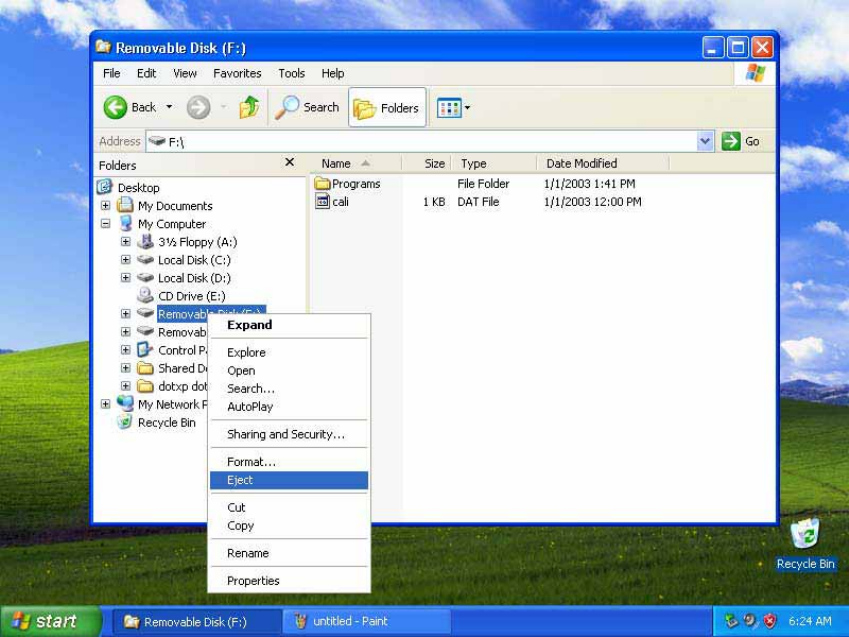Image resolution: width=849 pixels, height=637 pixels.
Task: Select Desktop in the folder tree
Action: pyautogui.click(x=138, y=187)
